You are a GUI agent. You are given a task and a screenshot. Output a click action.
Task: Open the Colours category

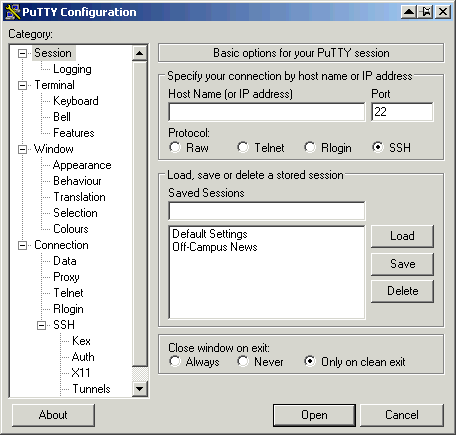point(71,229)
